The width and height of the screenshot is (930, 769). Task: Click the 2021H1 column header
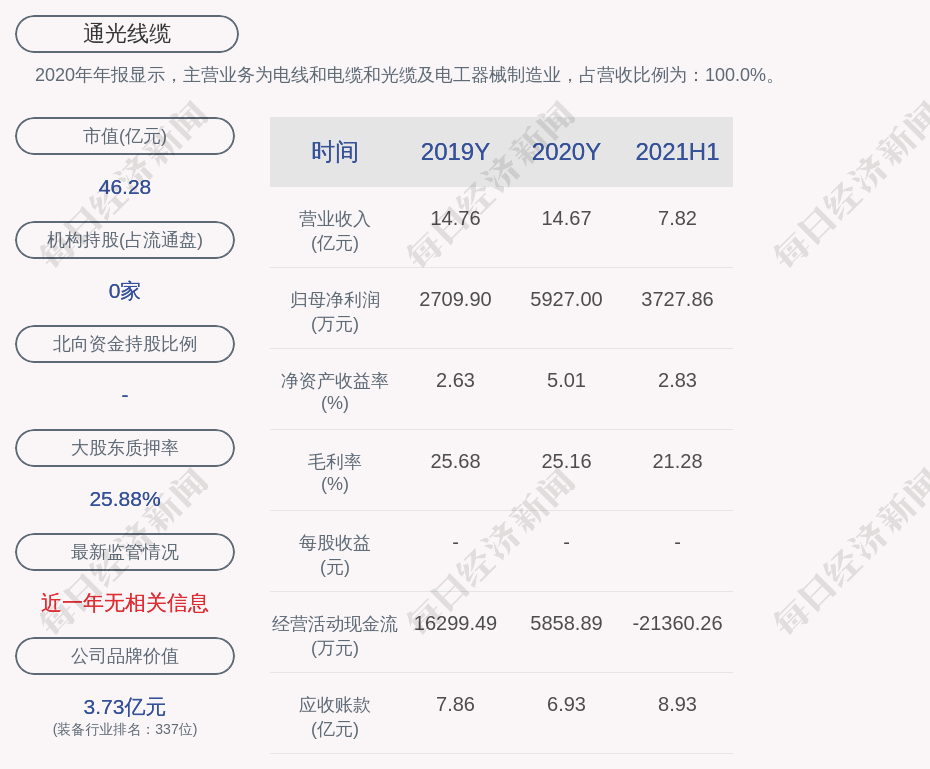(677, 152)
